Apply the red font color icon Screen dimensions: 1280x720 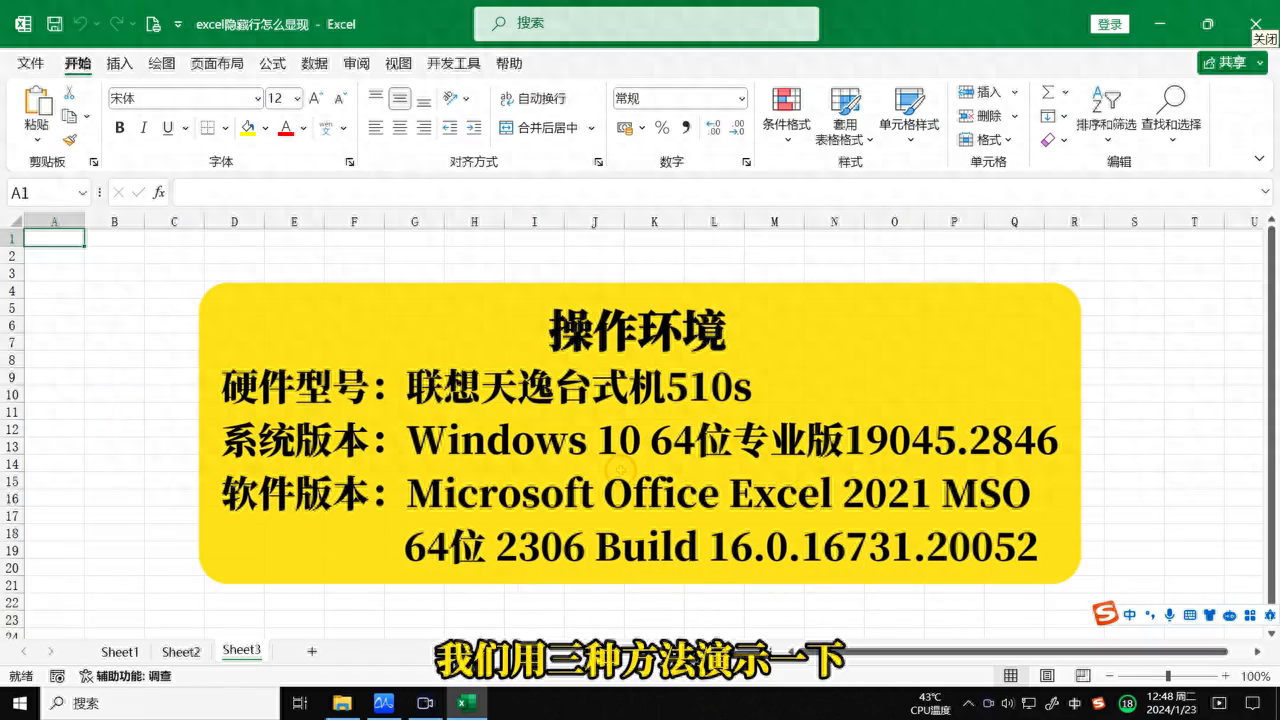tap(286, 128)
